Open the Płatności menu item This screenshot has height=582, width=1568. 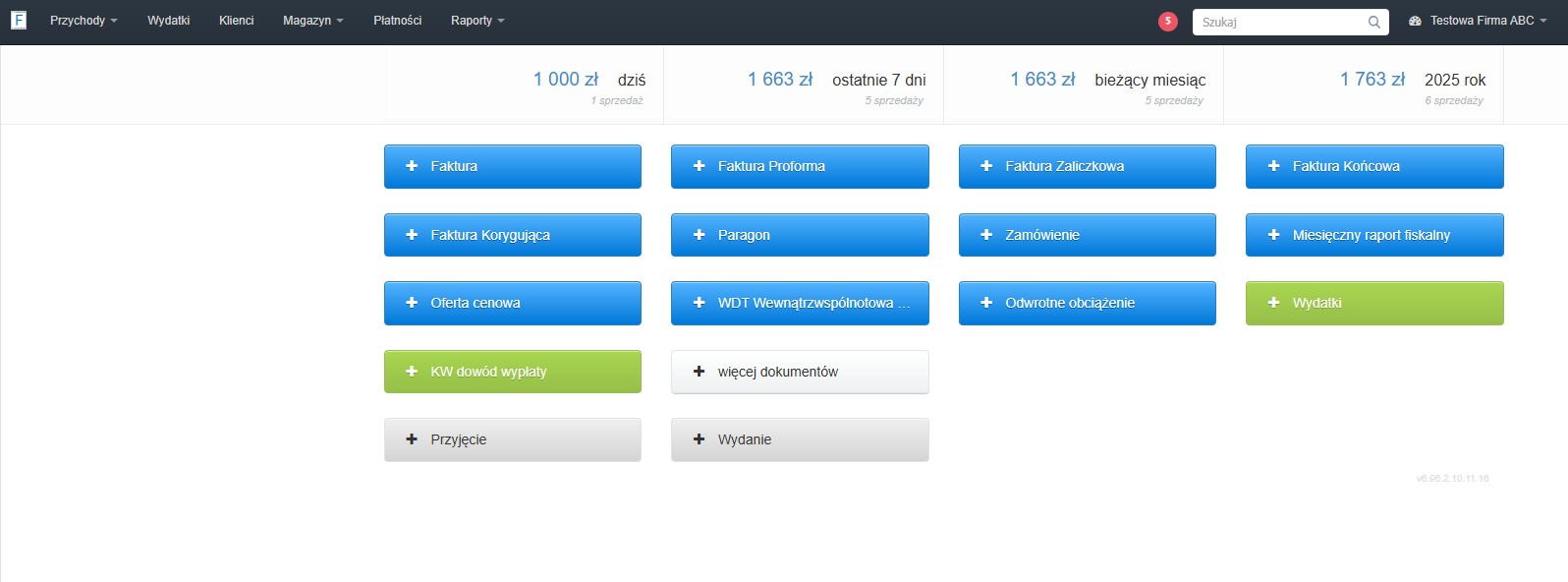click(398, 21)
